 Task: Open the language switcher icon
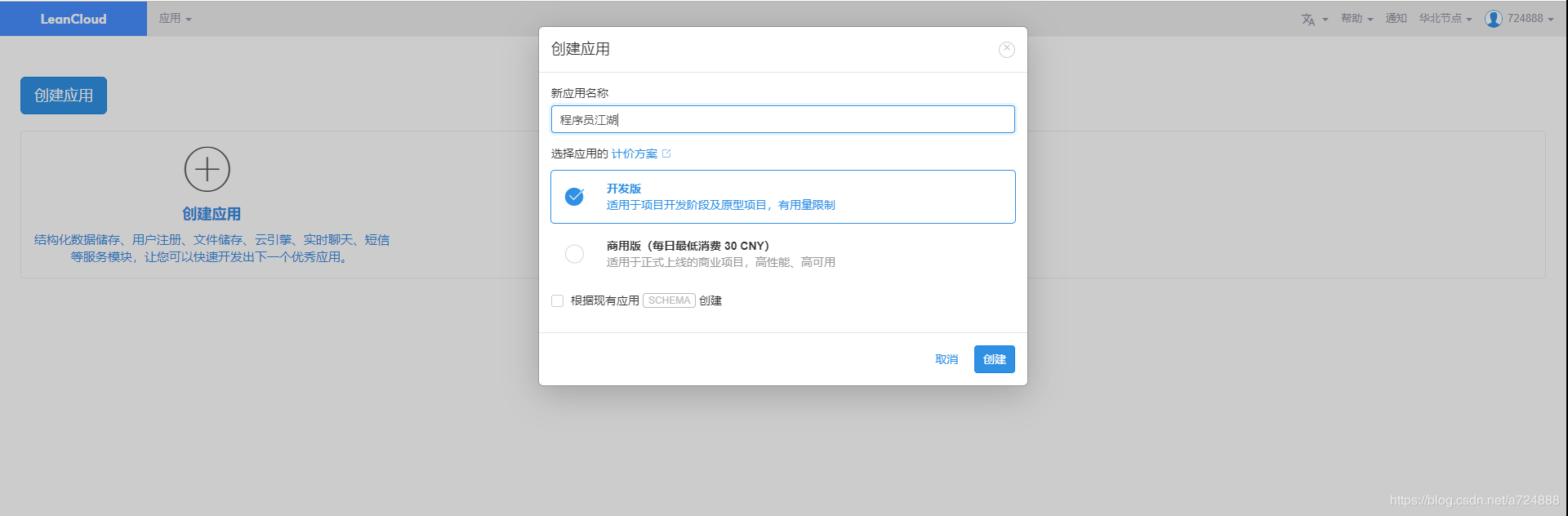1310,18
